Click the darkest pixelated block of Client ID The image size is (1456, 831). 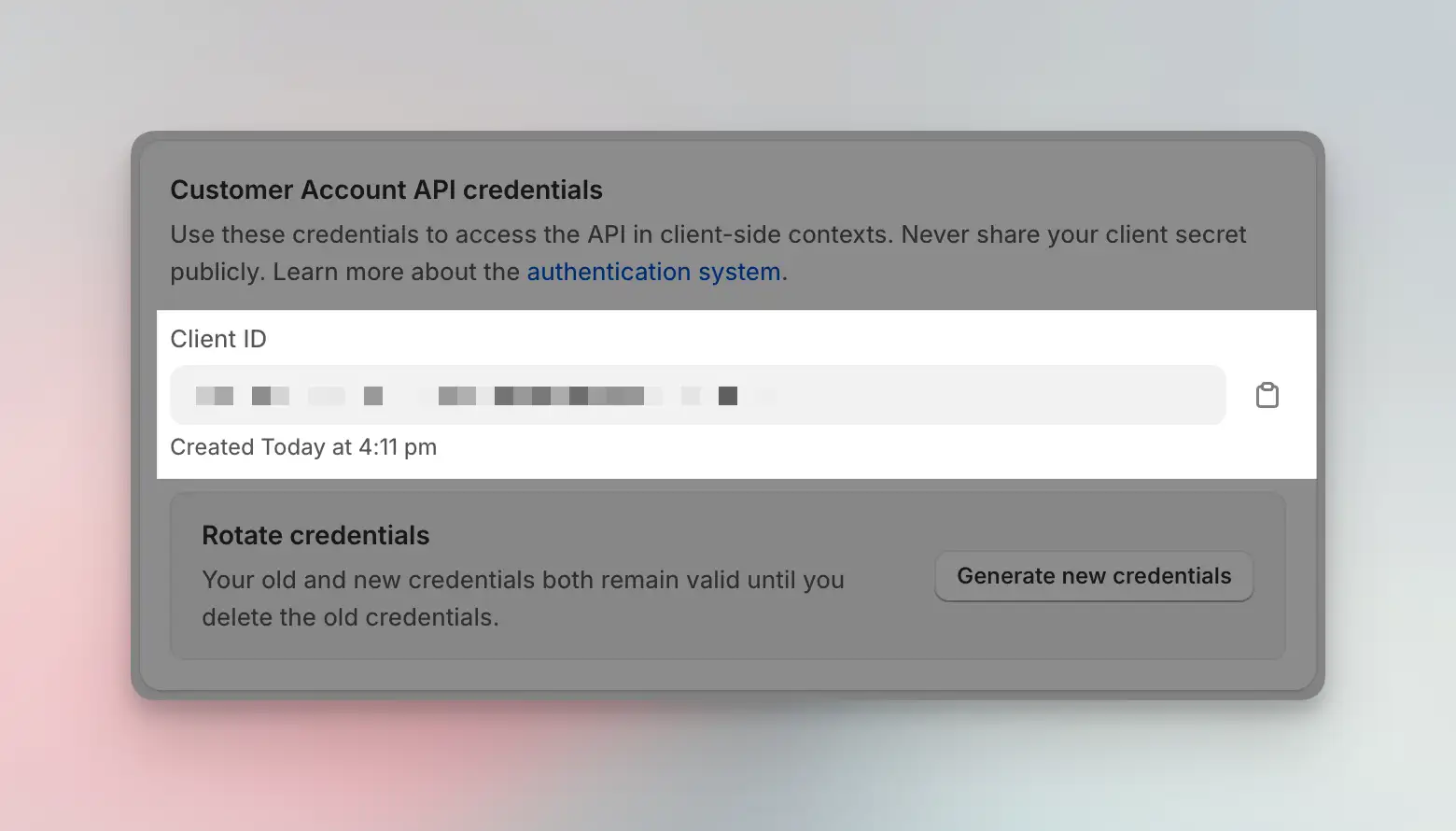728,396
